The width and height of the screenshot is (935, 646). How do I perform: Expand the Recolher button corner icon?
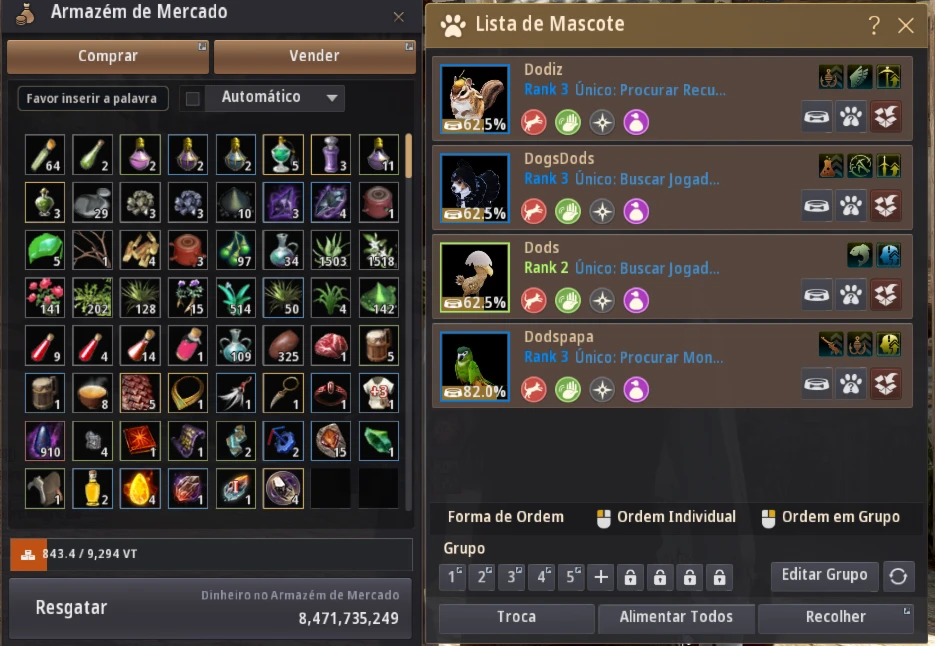(x=906, y=611)
